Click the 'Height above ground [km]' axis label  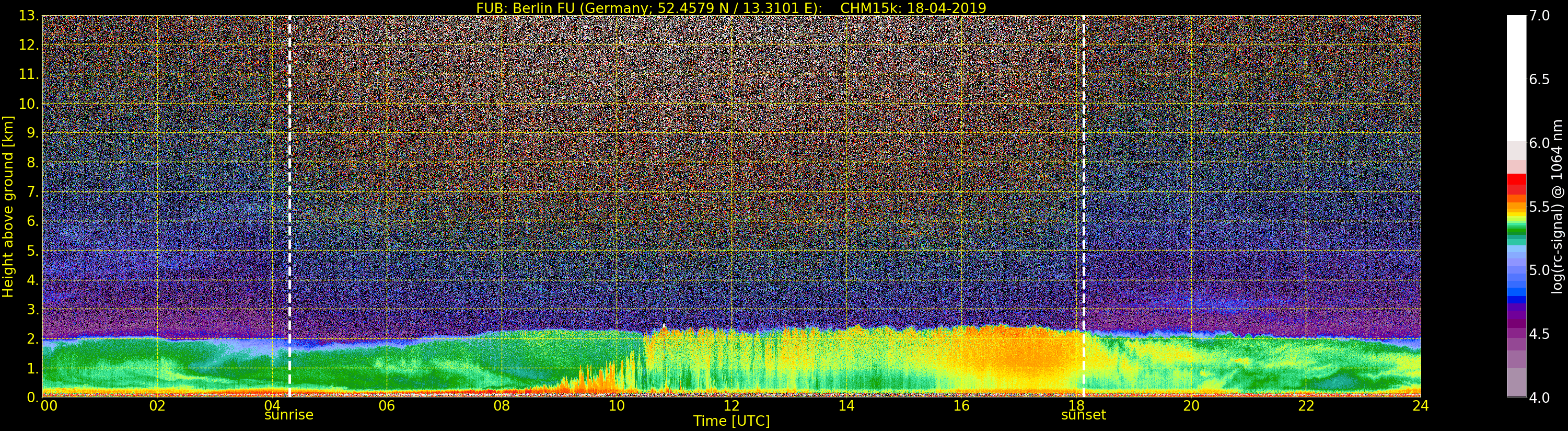click(8, 207)
